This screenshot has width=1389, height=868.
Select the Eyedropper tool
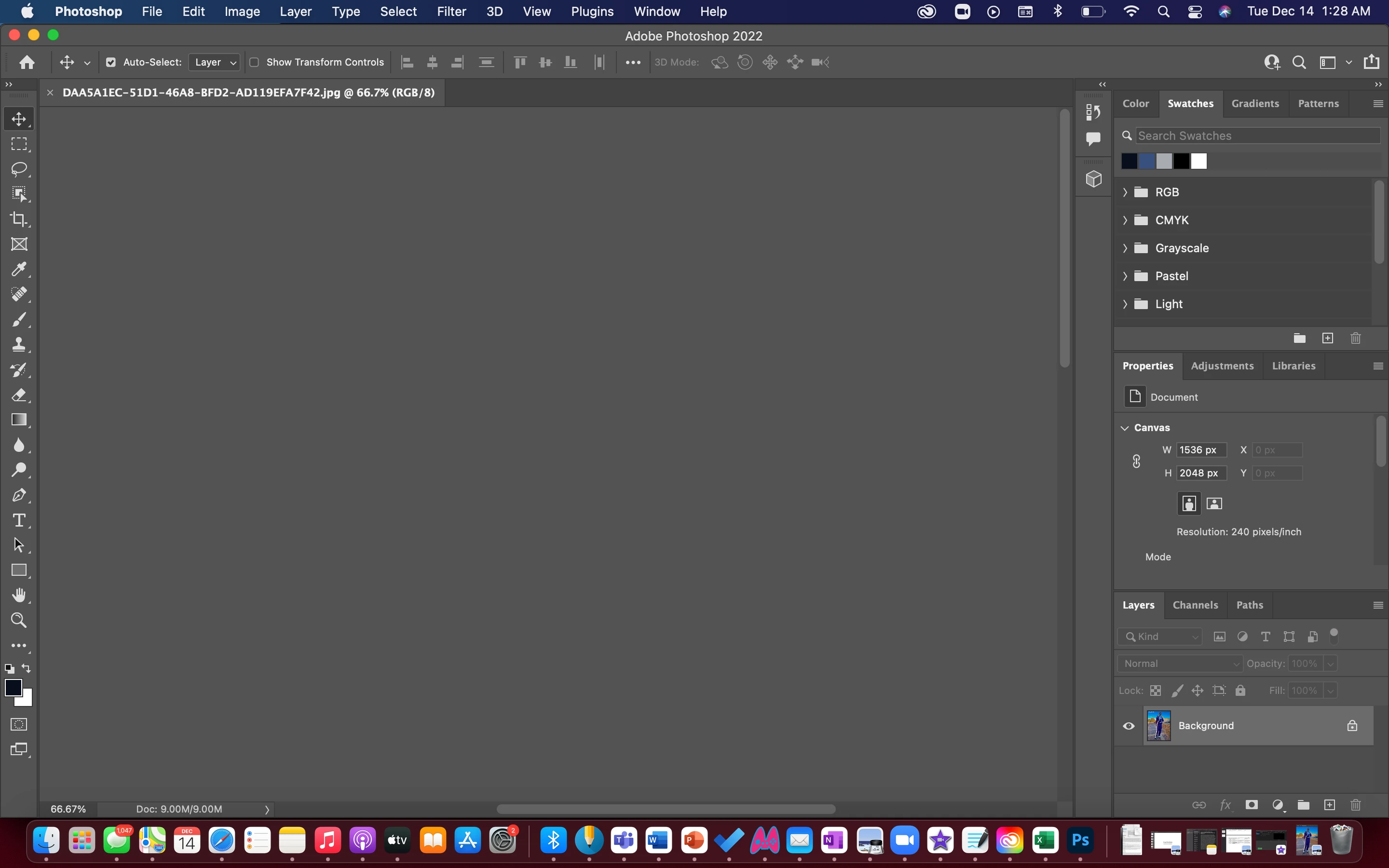click(x=19, y=269)
